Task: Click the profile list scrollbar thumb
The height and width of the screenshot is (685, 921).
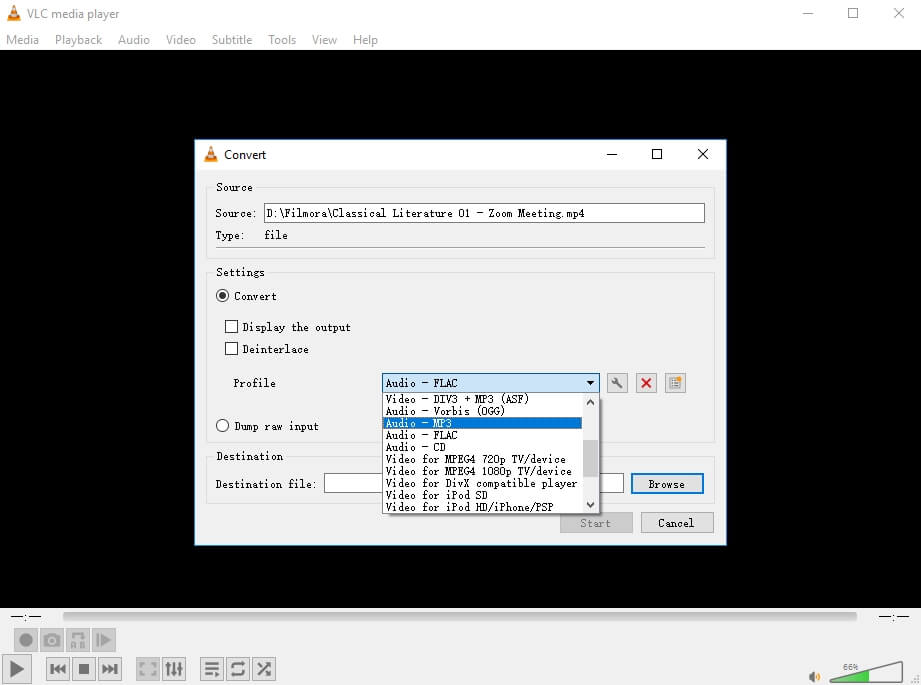Action: coord(590,459)
